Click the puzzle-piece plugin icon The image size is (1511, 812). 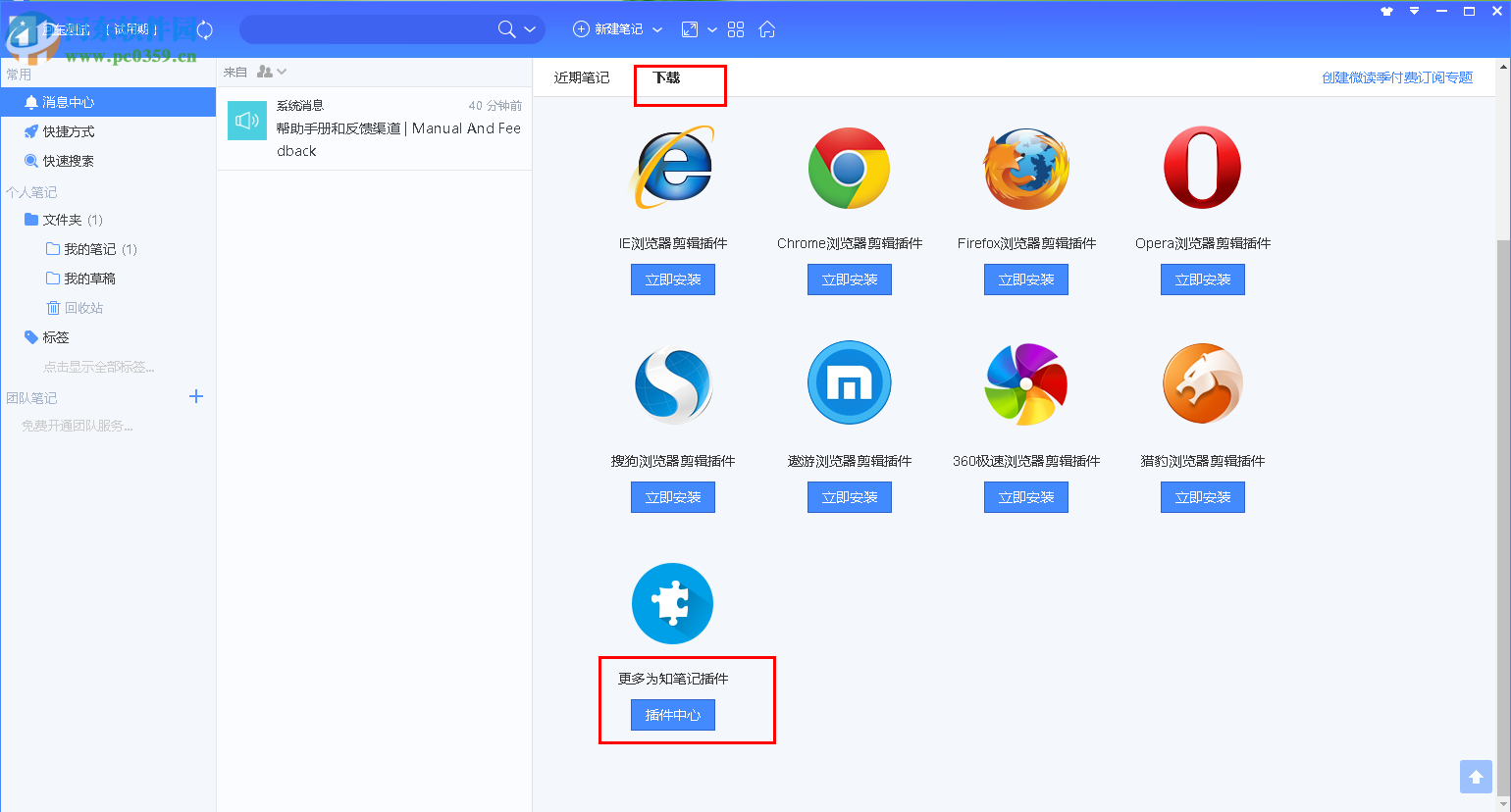673,603
